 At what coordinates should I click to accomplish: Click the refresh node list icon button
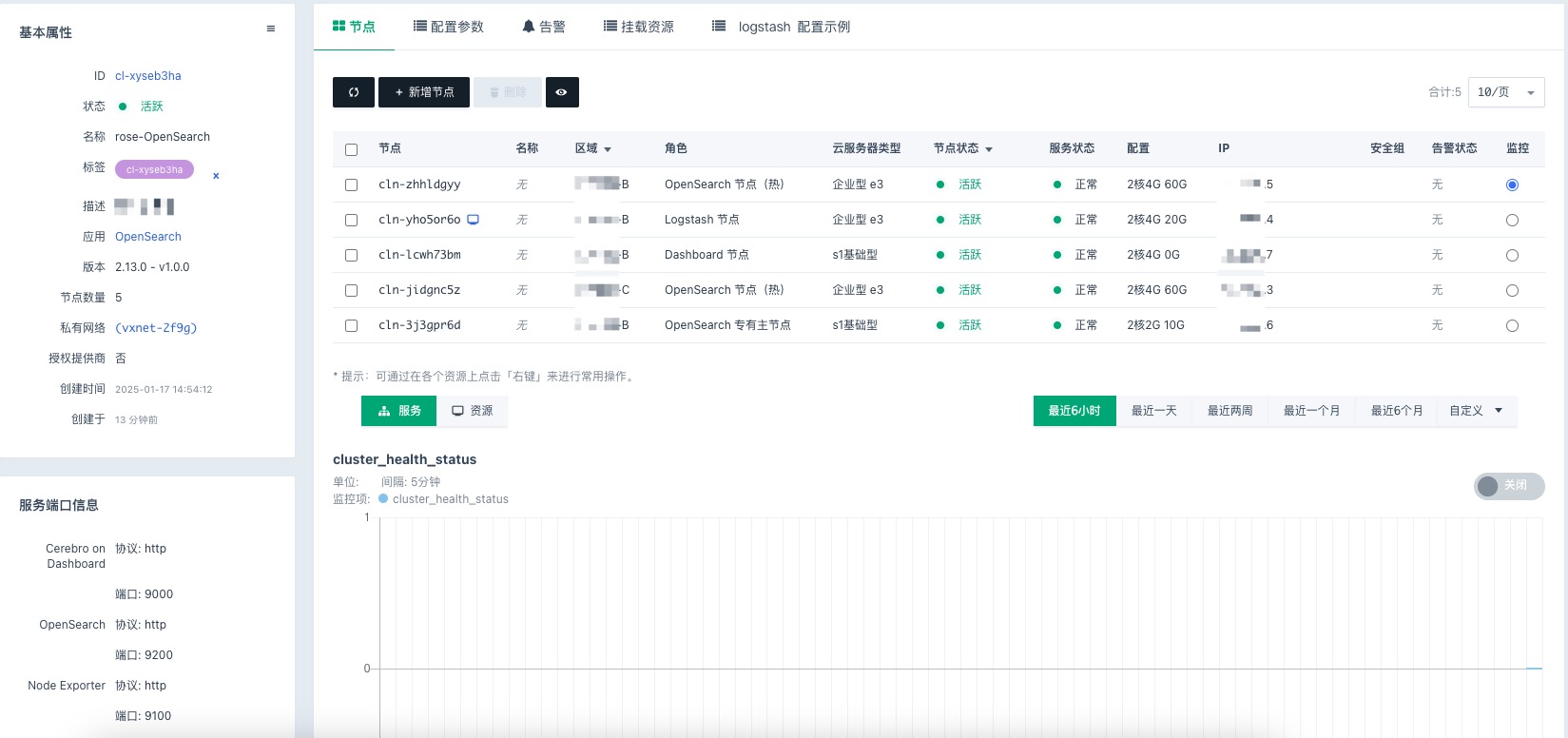tap(353, 92)
